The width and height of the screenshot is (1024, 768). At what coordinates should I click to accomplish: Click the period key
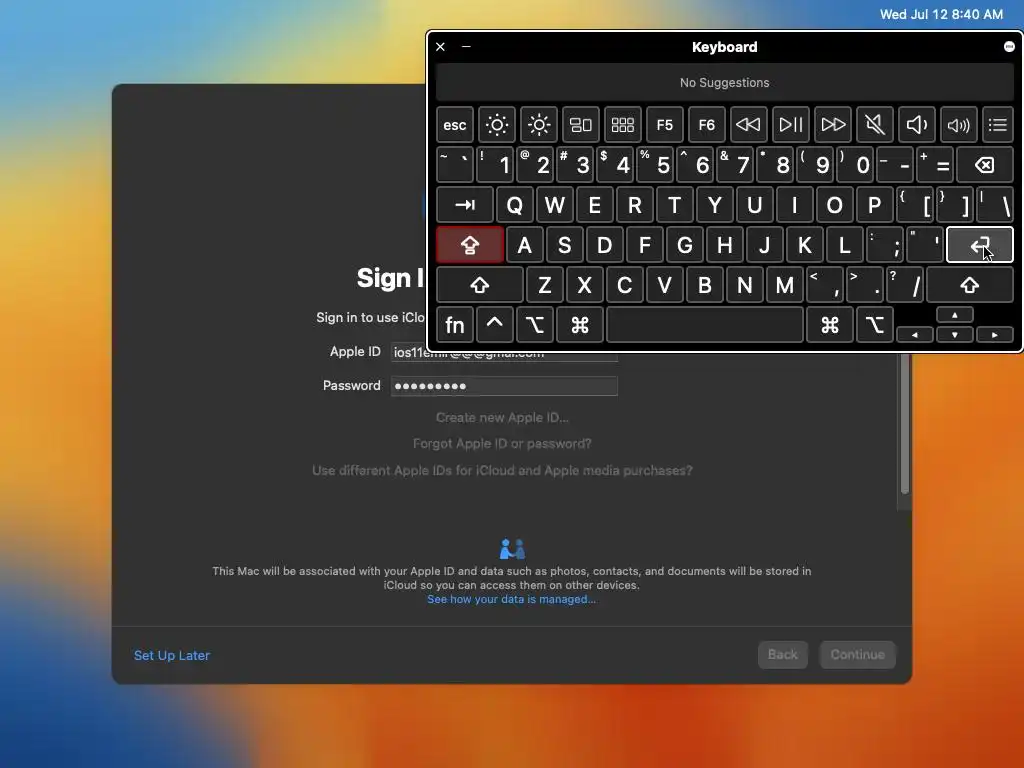865,285
